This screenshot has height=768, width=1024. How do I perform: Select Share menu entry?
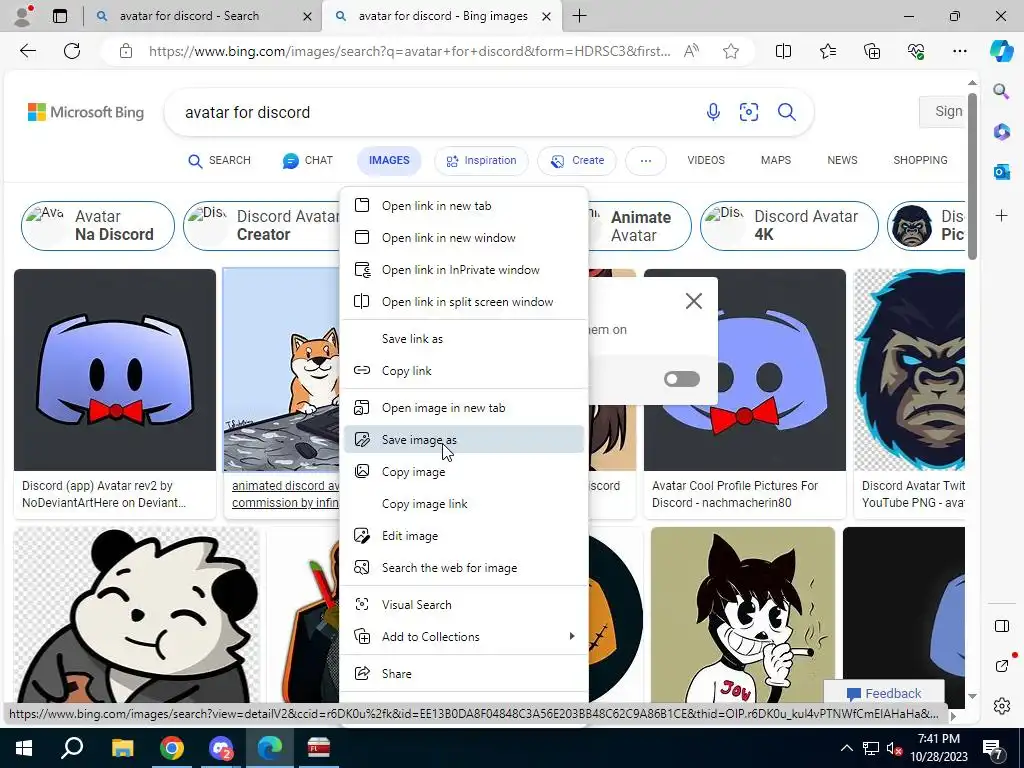click(464, 674)
